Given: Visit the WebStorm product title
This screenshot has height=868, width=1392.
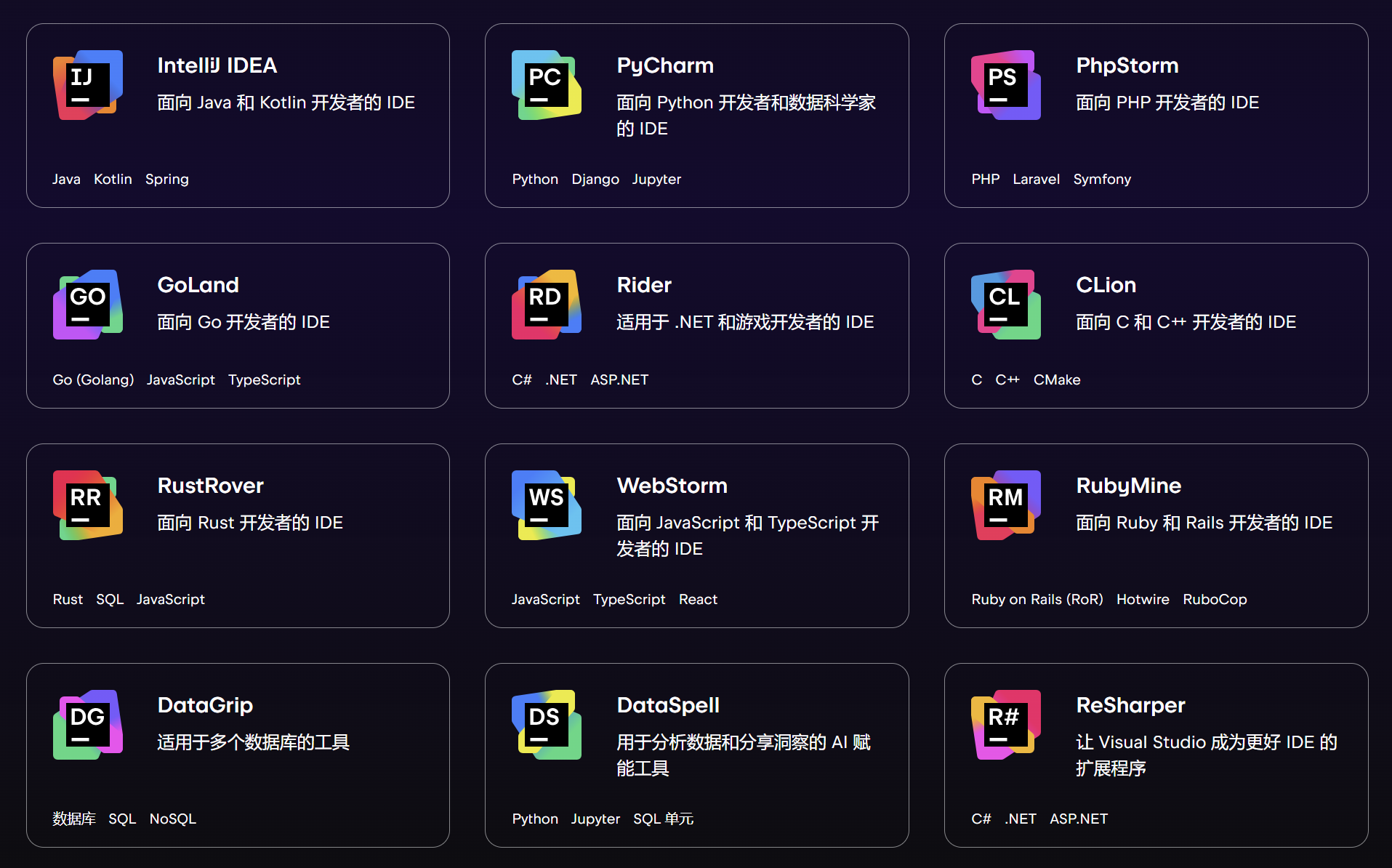Looking at the screenshot, I should [672, 486].
